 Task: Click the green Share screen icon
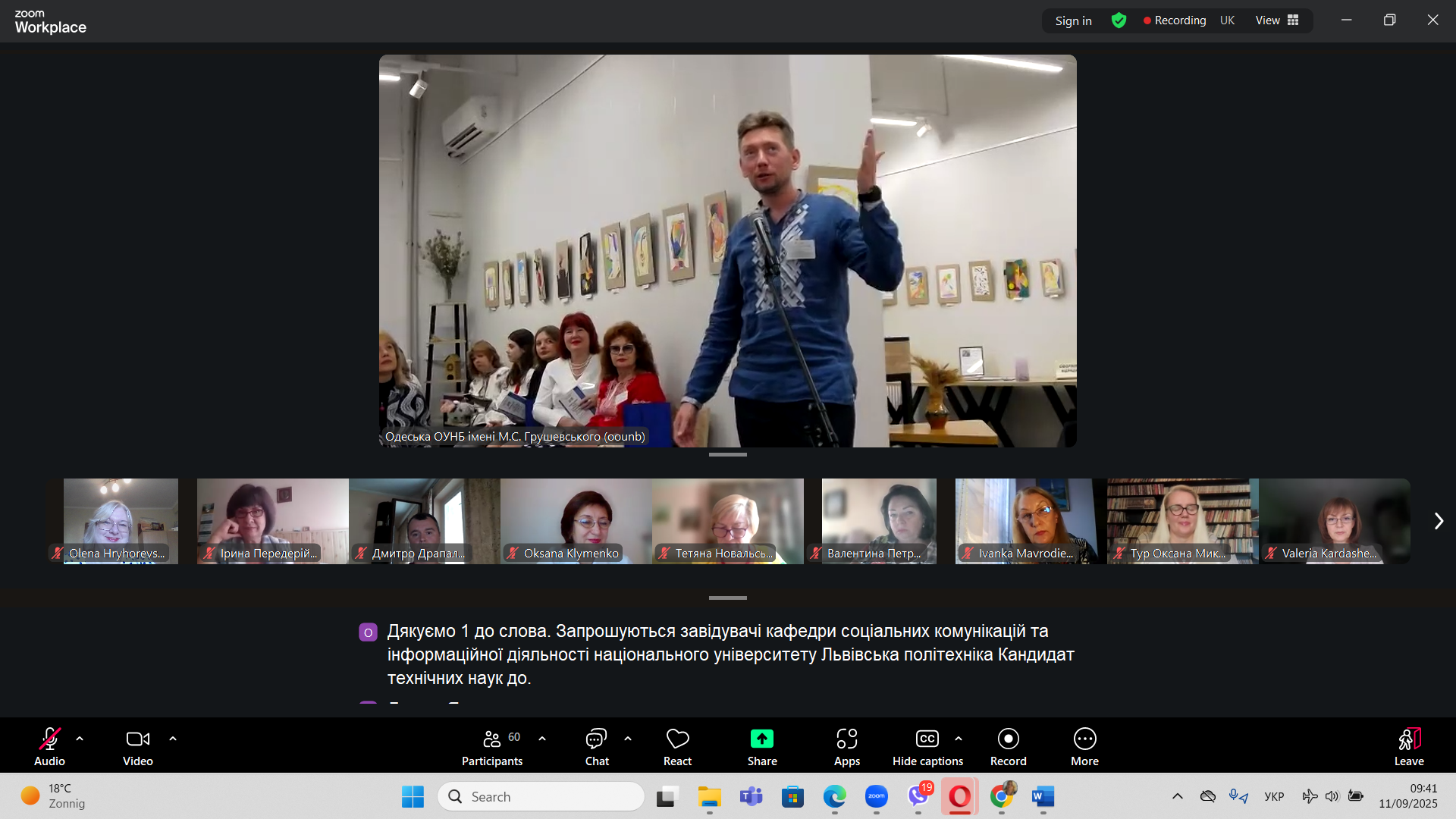[761, 739]
